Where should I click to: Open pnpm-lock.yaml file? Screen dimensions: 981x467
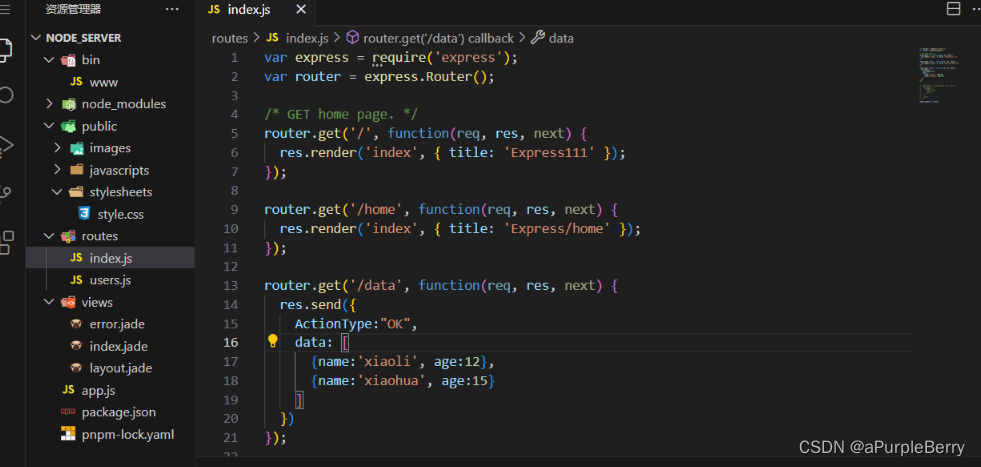128,434
